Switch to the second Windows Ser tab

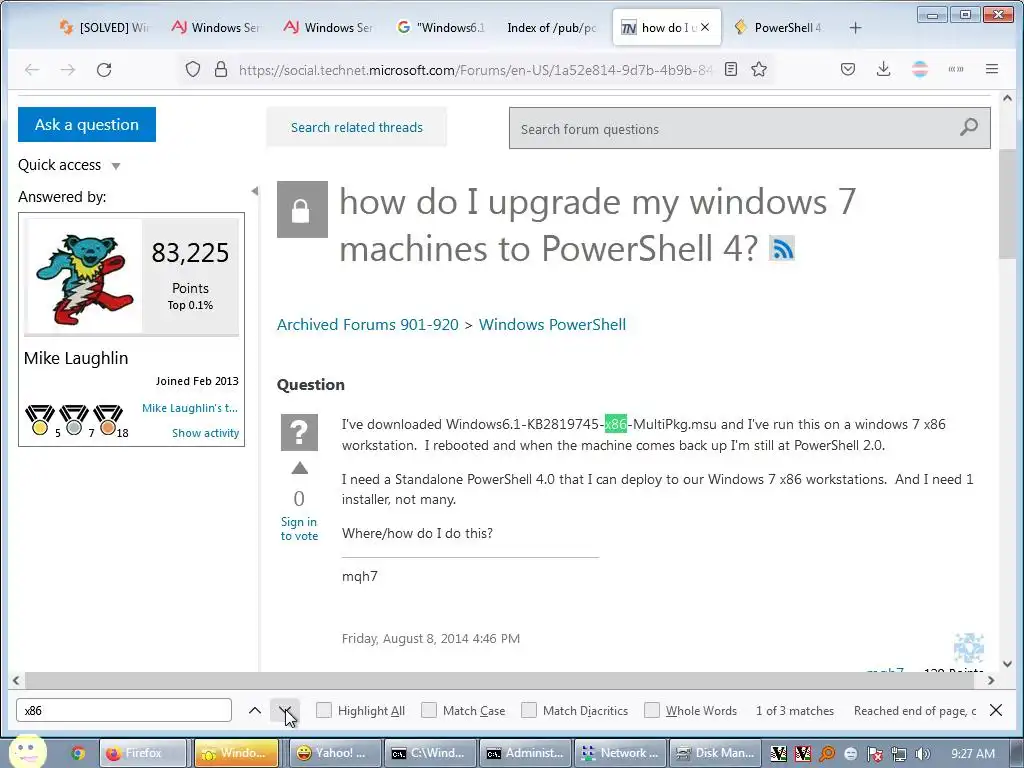[x=328, y=27]
